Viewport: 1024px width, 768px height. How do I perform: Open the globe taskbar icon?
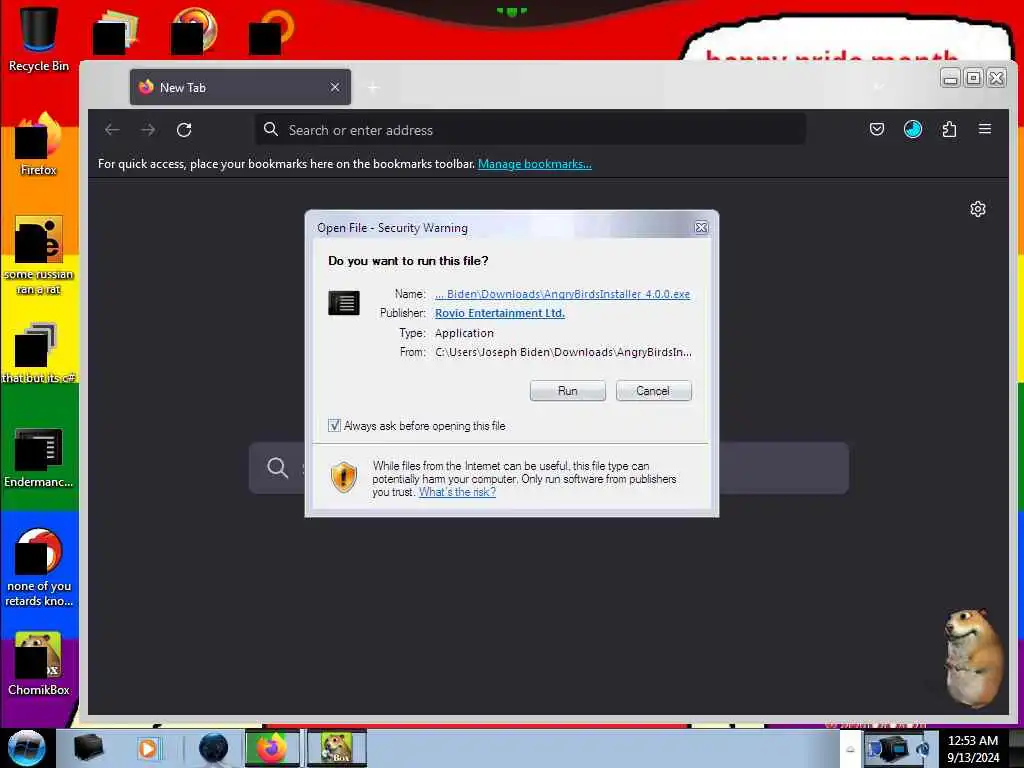coord(213,748)
